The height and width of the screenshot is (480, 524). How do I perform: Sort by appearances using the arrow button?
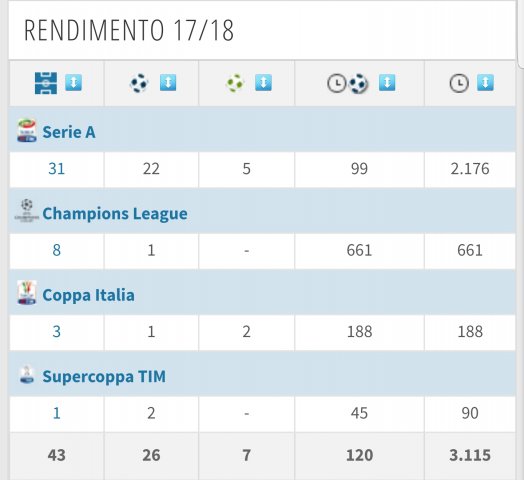74,83
